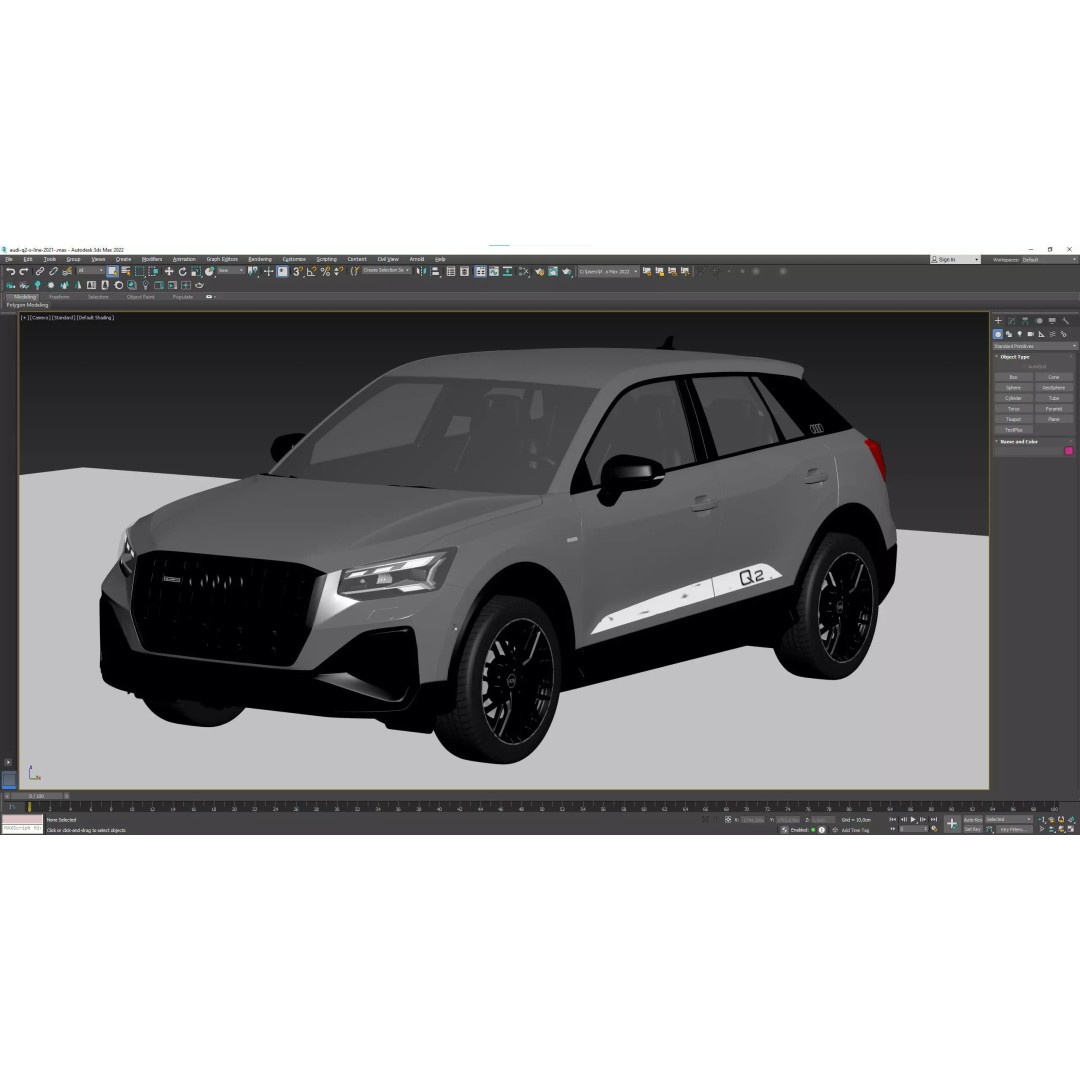Open the Sign In dropdown
Image resolution: width=1080 pixels, height=1080 pixels.
click(x=955, y=260)
